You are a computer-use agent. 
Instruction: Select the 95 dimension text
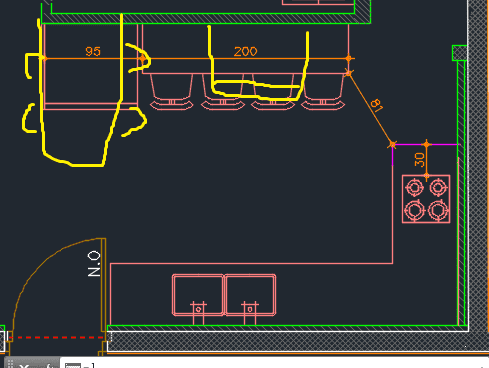(x=93, y=51)
